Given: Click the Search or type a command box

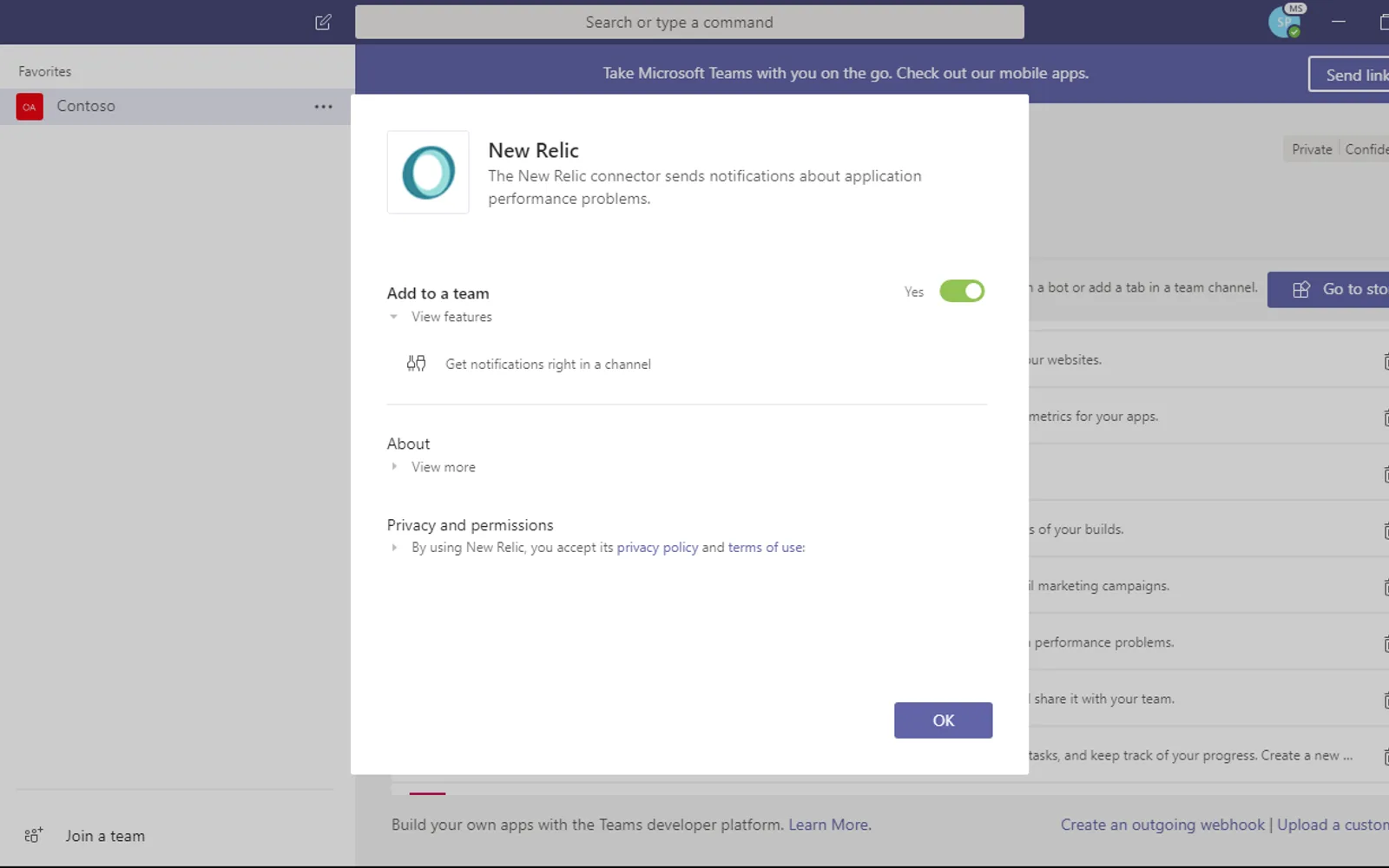Looking at the screenshot, I should 689,22.
